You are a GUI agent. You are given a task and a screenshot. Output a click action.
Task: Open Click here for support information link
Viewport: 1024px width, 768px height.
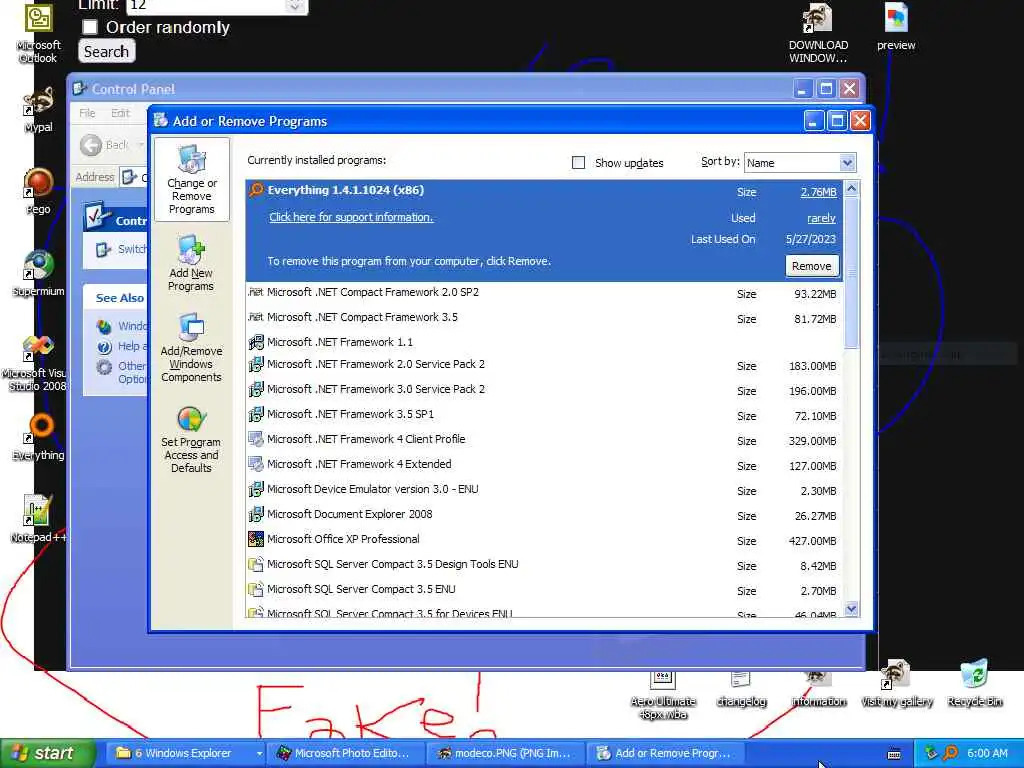tap(351, 217)
